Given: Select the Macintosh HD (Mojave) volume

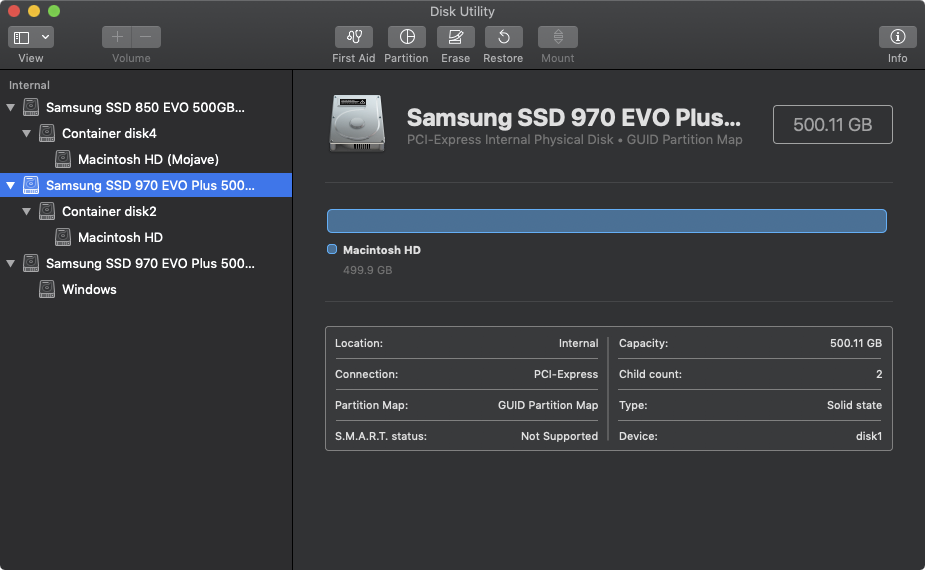Looking at the screenshot, I should 146,159.
